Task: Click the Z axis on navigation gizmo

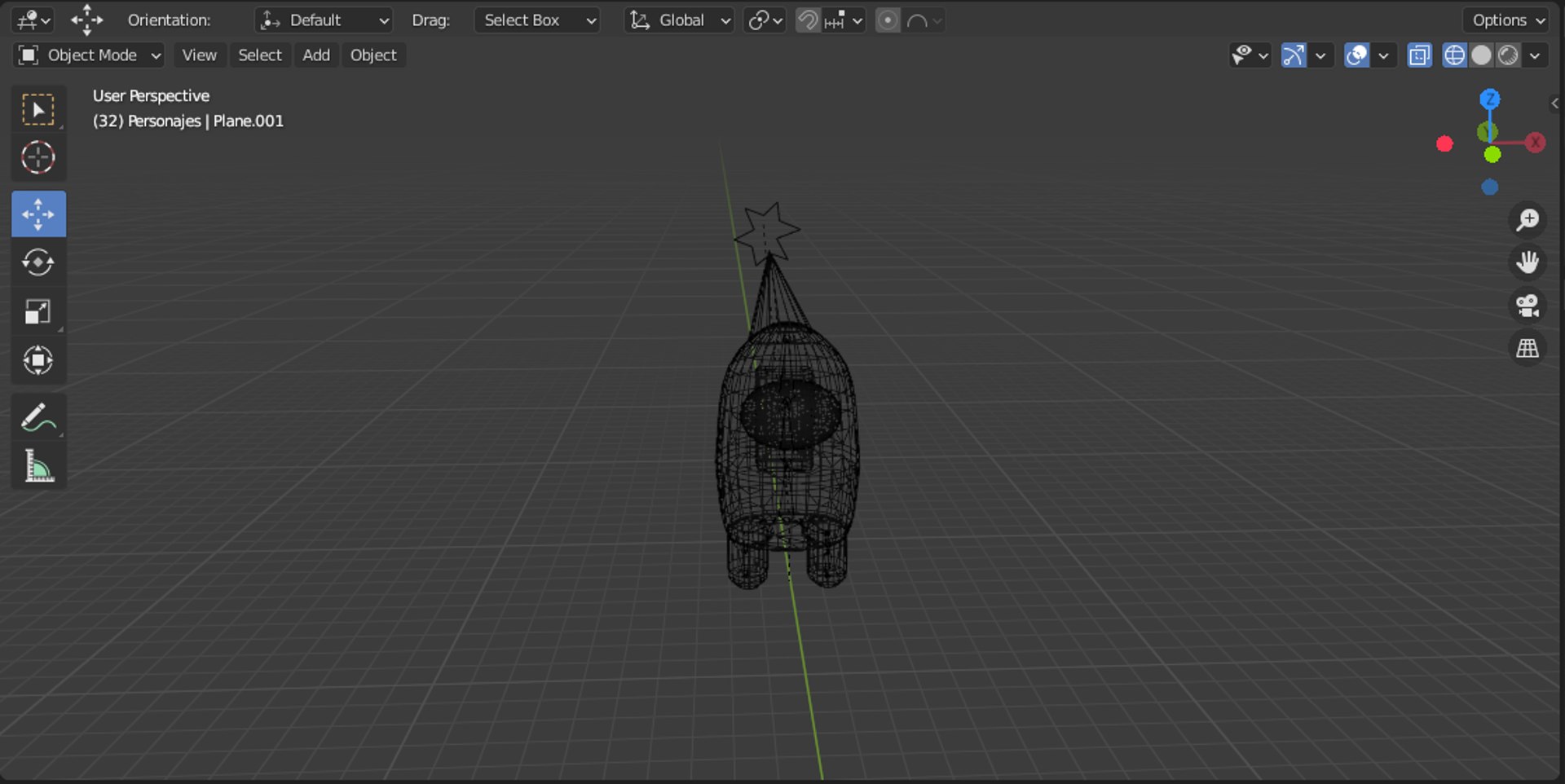Action: (1490, 99)
